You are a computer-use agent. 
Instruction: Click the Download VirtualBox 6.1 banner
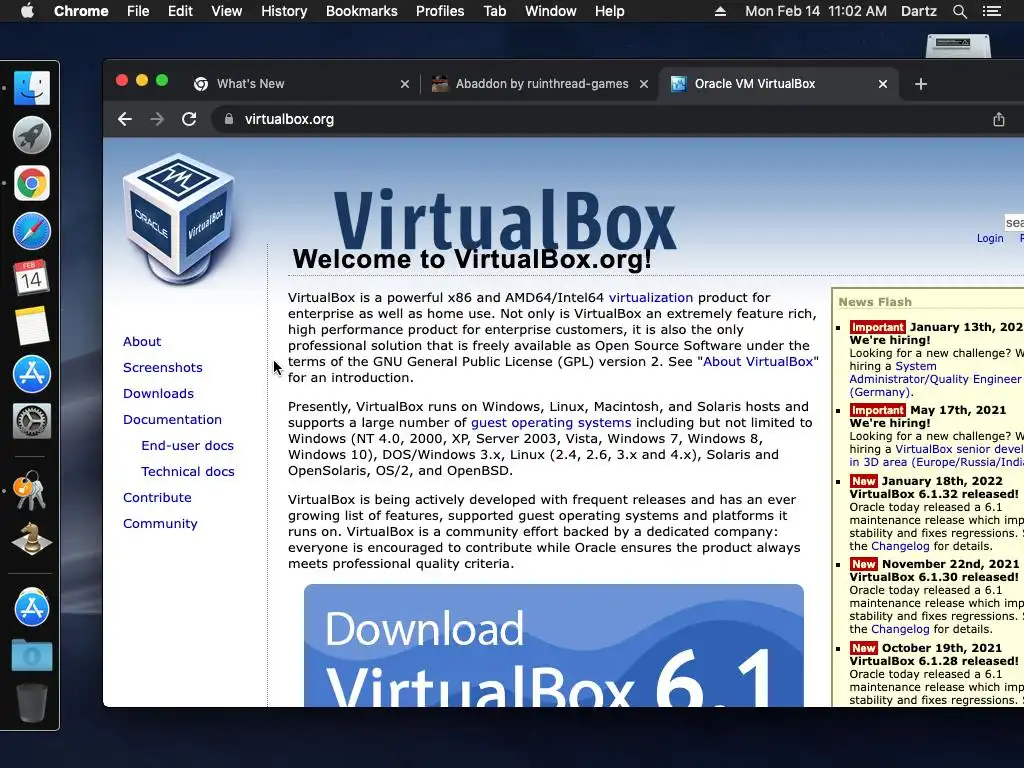coord(554,645)
